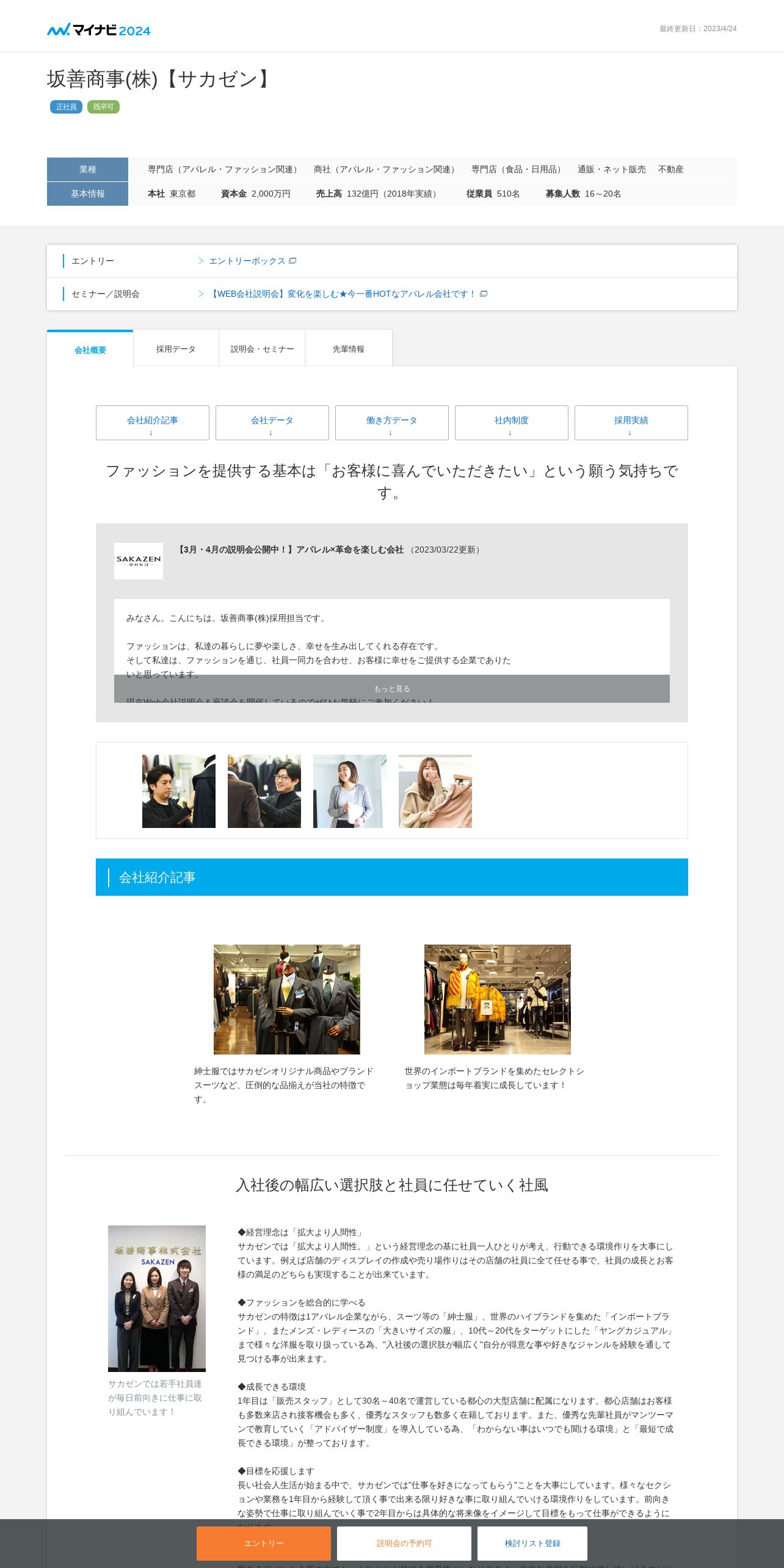Click heading 入社後の幅広い選択肢と社員に任せていく社風
784x1568 pixels.
pyautogui.click(x=392, y=1185)
